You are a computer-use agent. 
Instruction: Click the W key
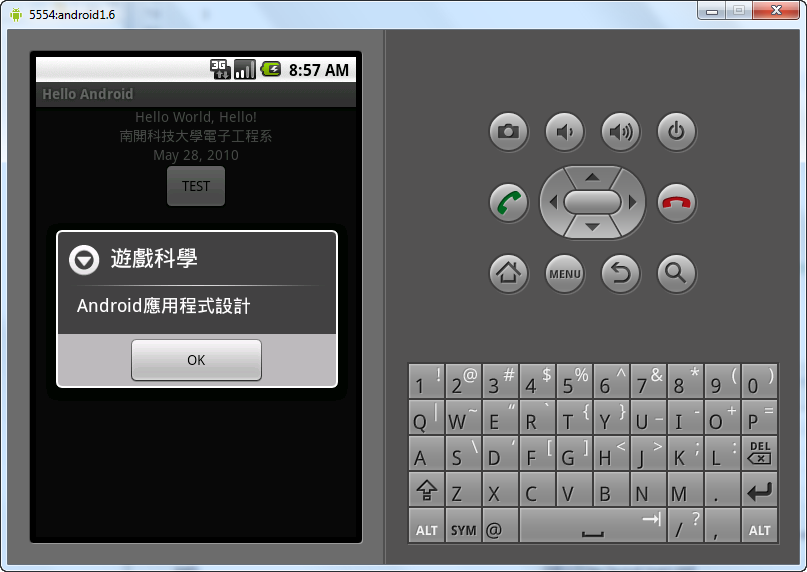tap(464, 417)
